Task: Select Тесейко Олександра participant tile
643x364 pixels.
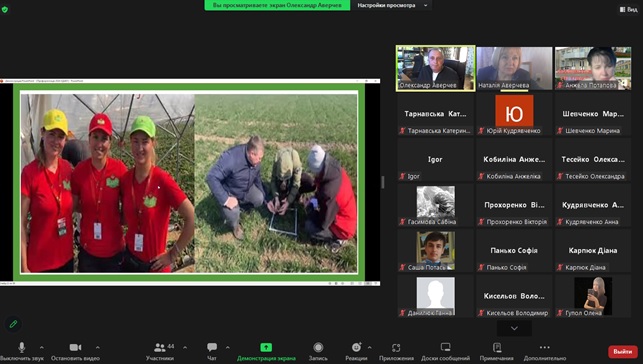Action: [x=593, y=160]
